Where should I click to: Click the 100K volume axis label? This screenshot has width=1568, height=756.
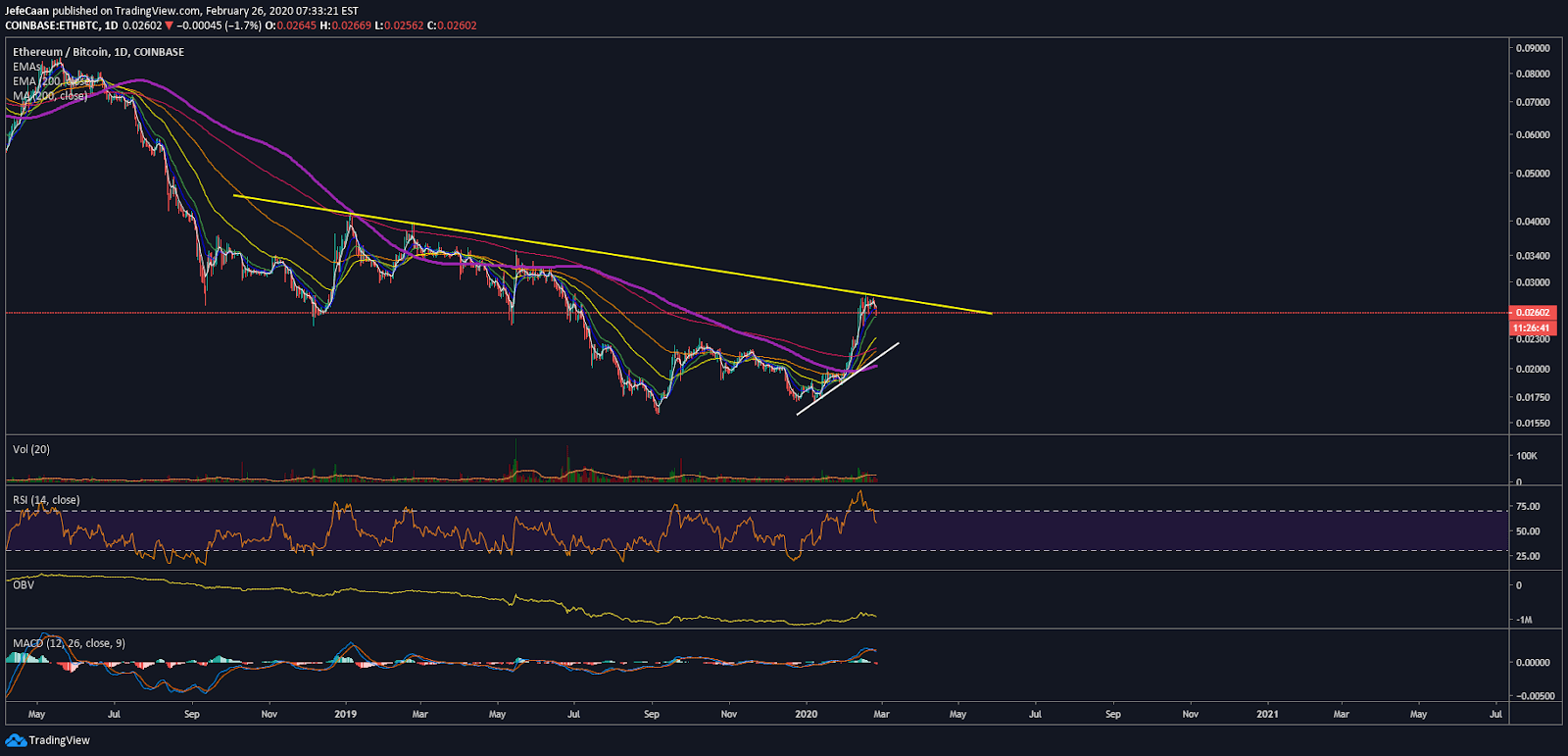[x=1526, y=456]
